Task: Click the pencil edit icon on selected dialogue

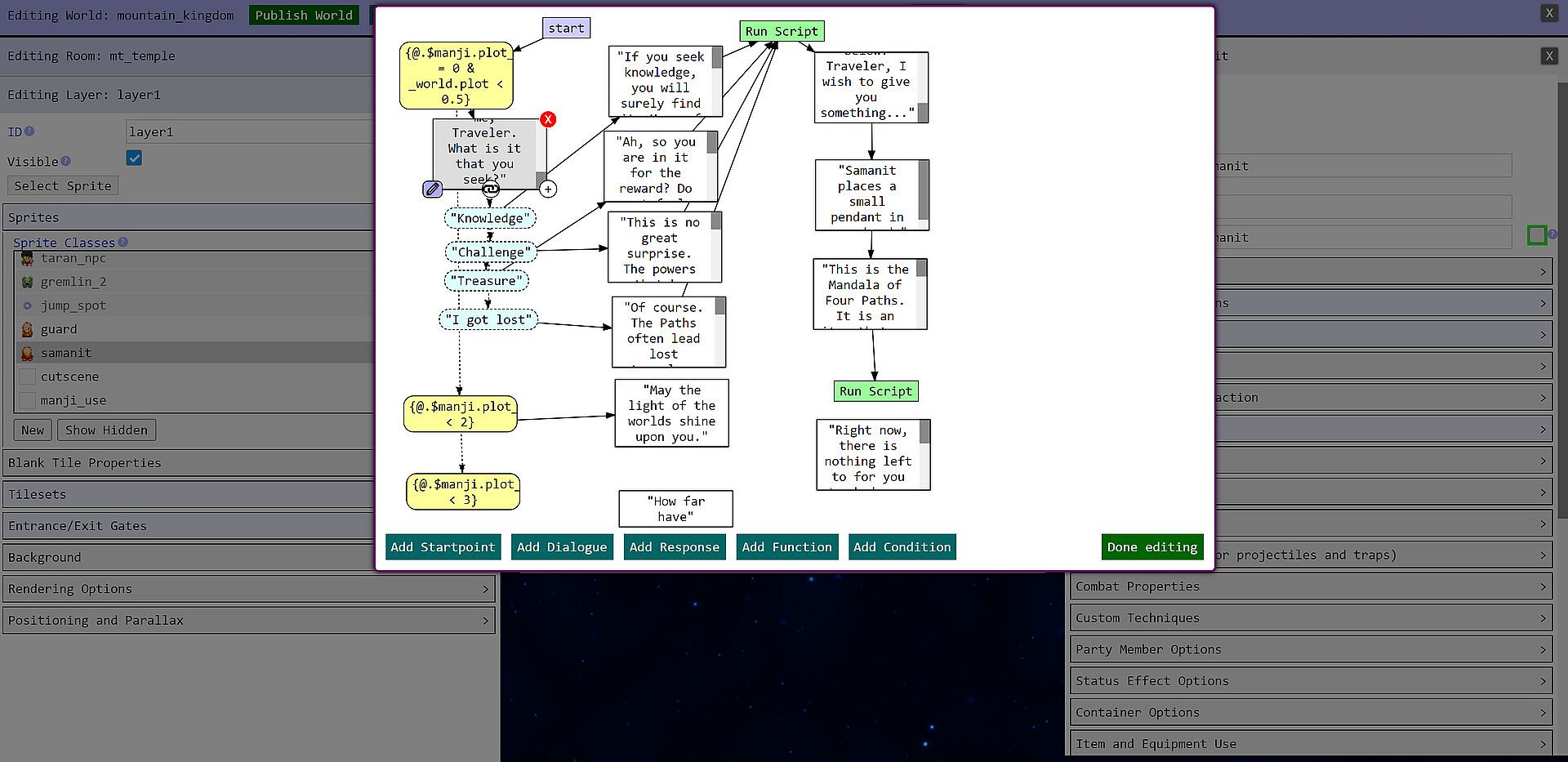Action: [432, 189]
